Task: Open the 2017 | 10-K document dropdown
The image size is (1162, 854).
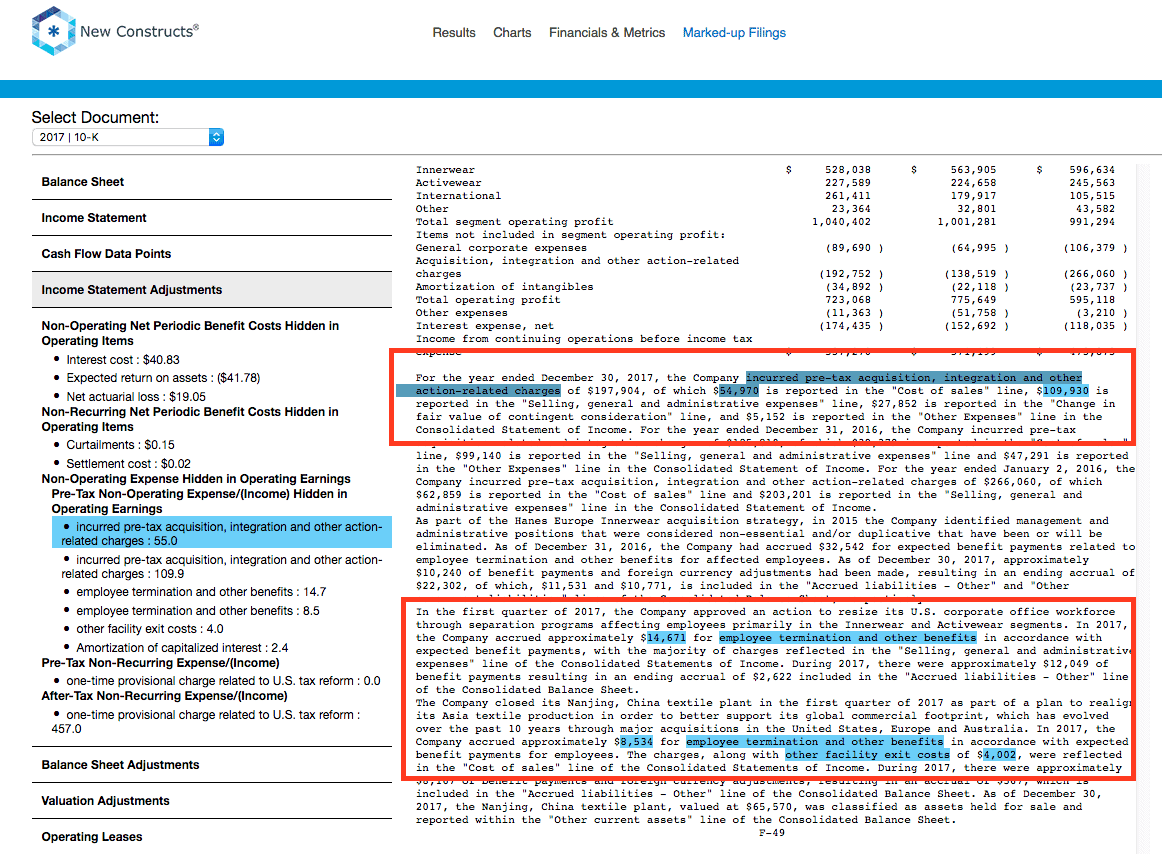Action: pyautogui.click(x=127, y=137)
